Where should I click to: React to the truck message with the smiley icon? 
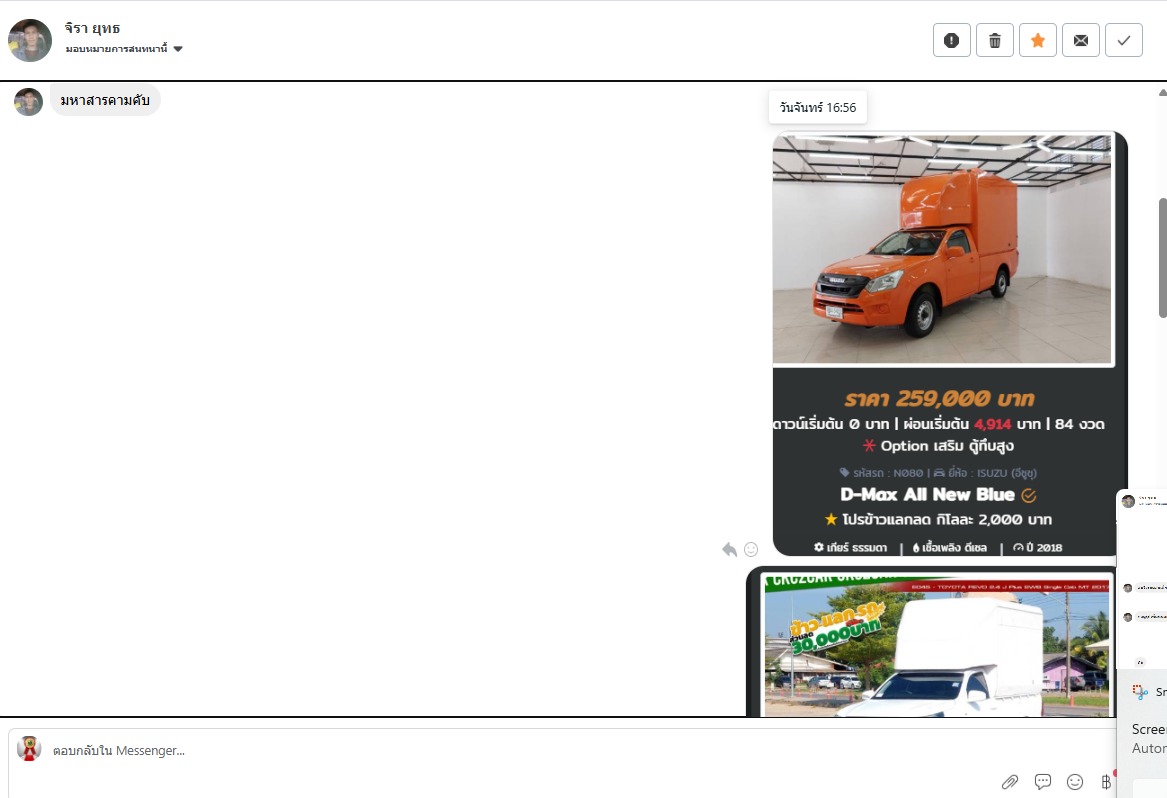click(x=751, y=549)
